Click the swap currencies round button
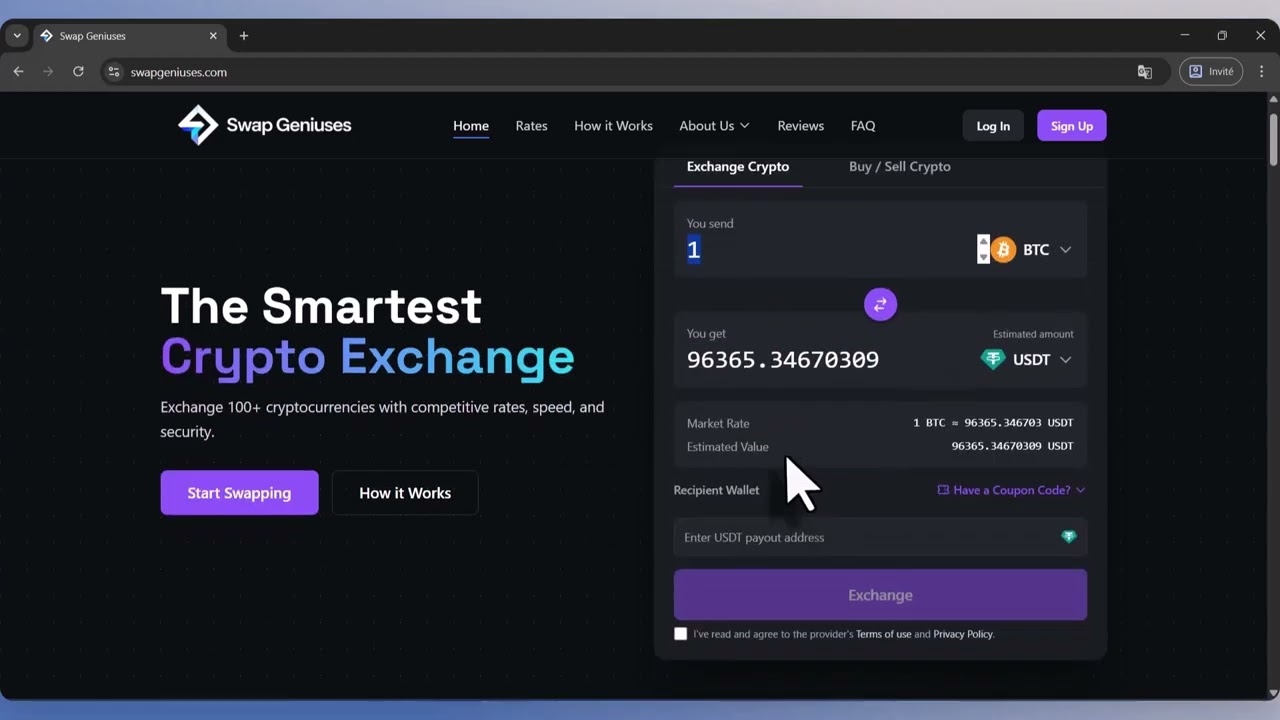1280x720 pixels. click(880, 304)
